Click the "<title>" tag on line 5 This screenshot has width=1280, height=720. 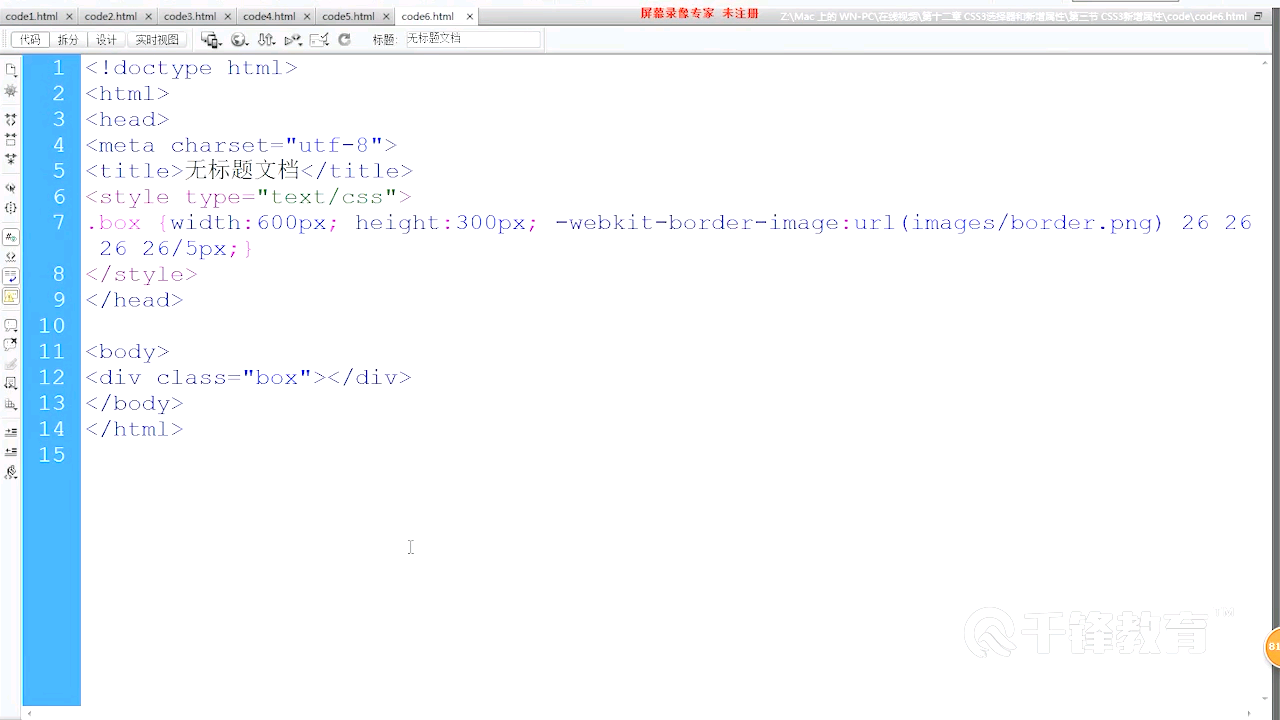click(135, 171)
